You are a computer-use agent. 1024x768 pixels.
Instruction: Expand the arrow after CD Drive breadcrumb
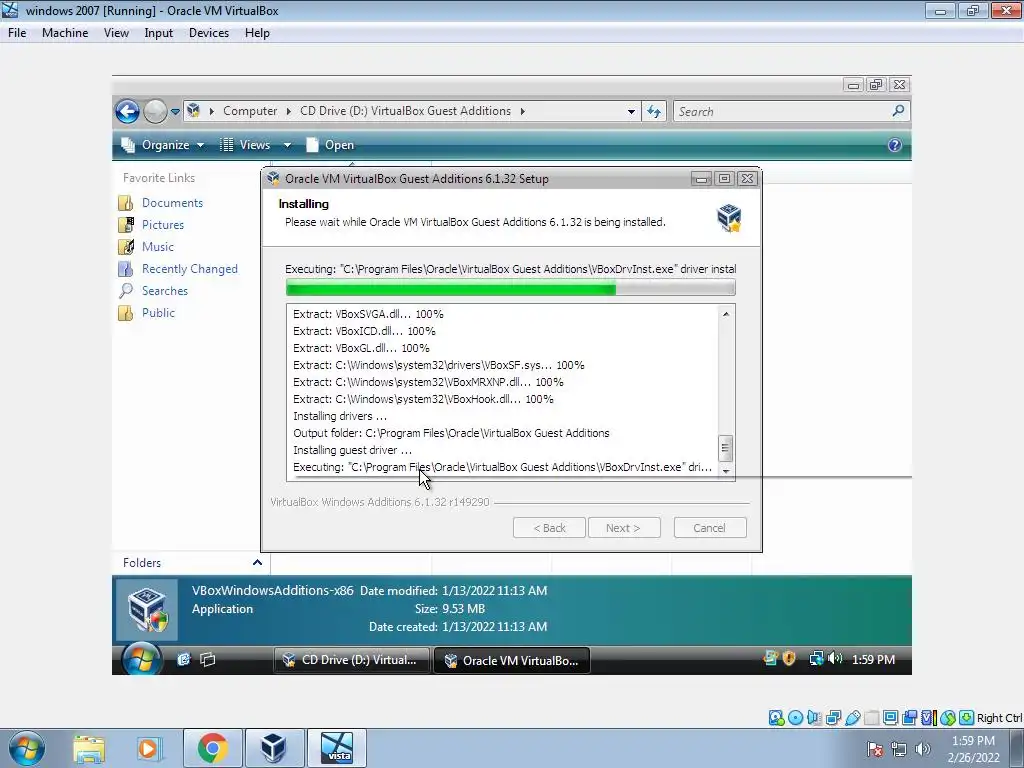(522, 111)
